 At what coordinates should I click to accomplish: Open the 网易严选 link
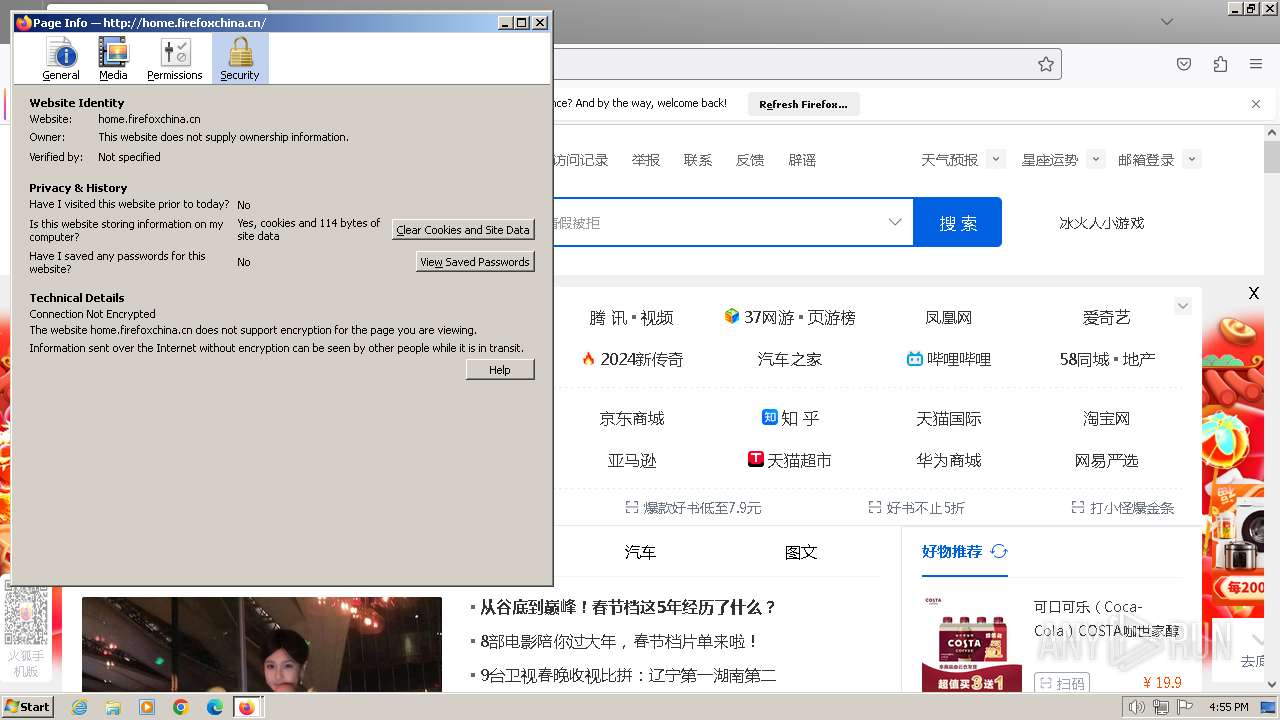click(x=1106, y=461)
